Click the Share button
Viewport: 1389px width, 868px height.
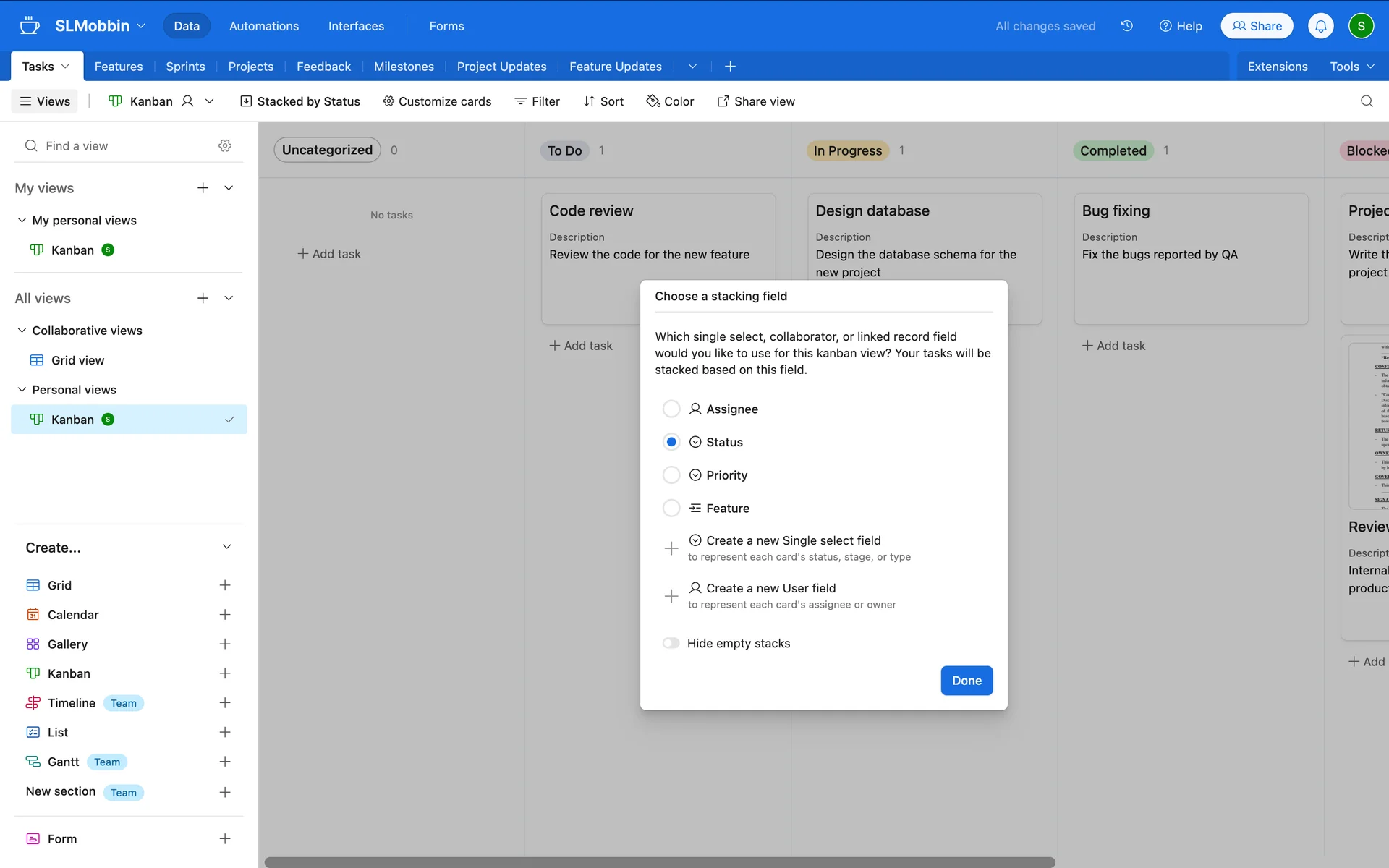pyautogui.click(x=1257, y=26)
